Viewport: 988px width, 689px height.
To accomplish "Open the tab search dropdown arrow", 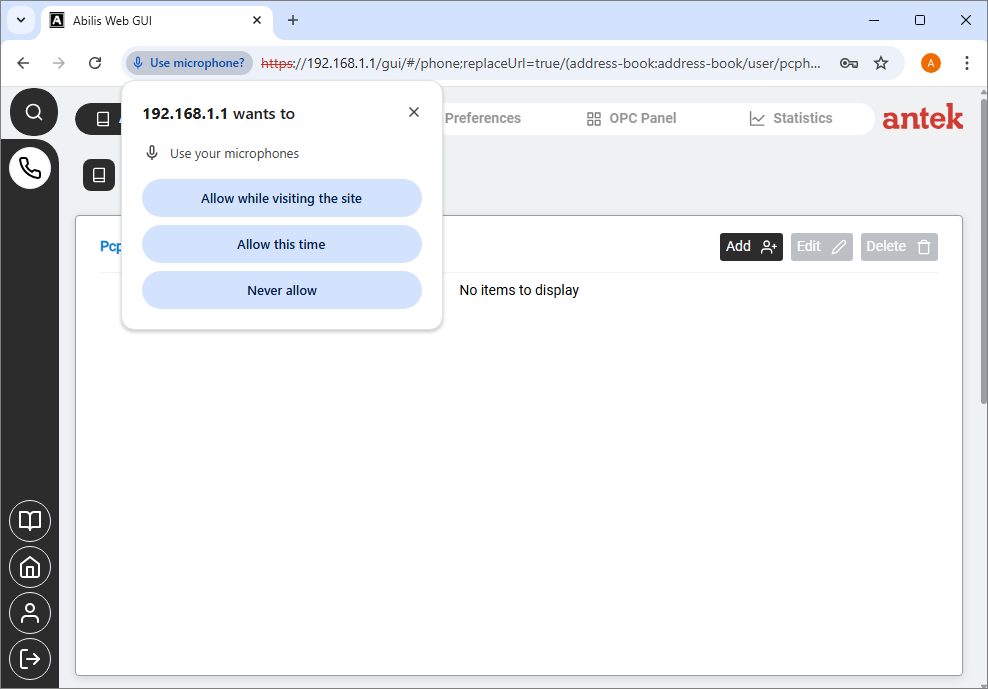I will [21, 20].
